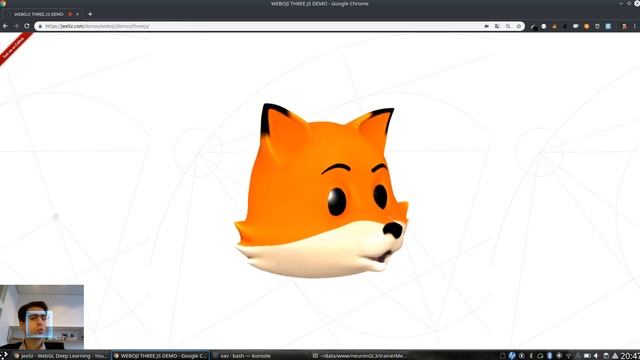
Task: Click the cloud sync tray icon
Action: pyautogui.click(x=540, y=356)
